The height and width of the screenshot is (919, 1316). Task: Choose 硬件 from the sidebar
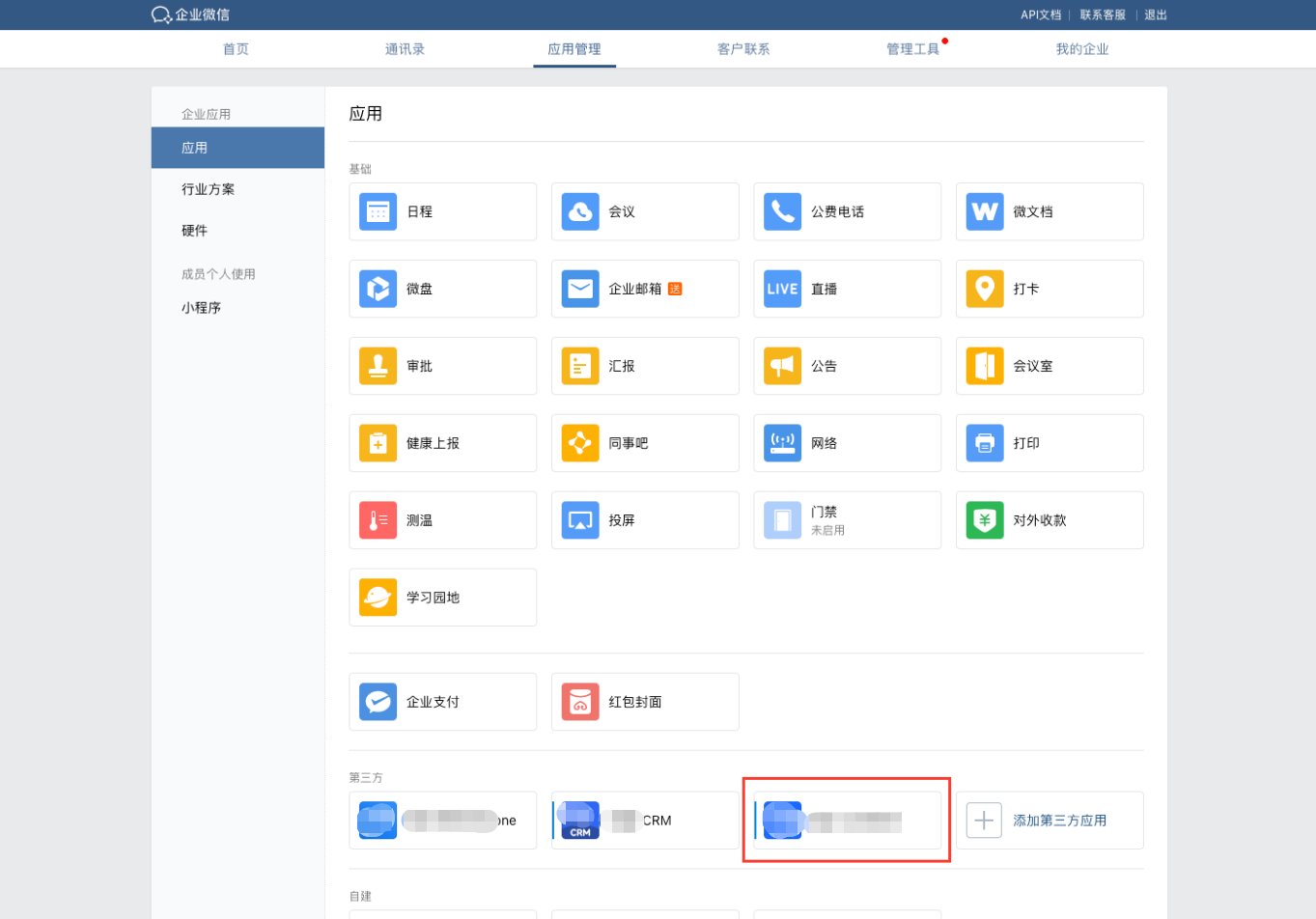click(x=194, y=231)
